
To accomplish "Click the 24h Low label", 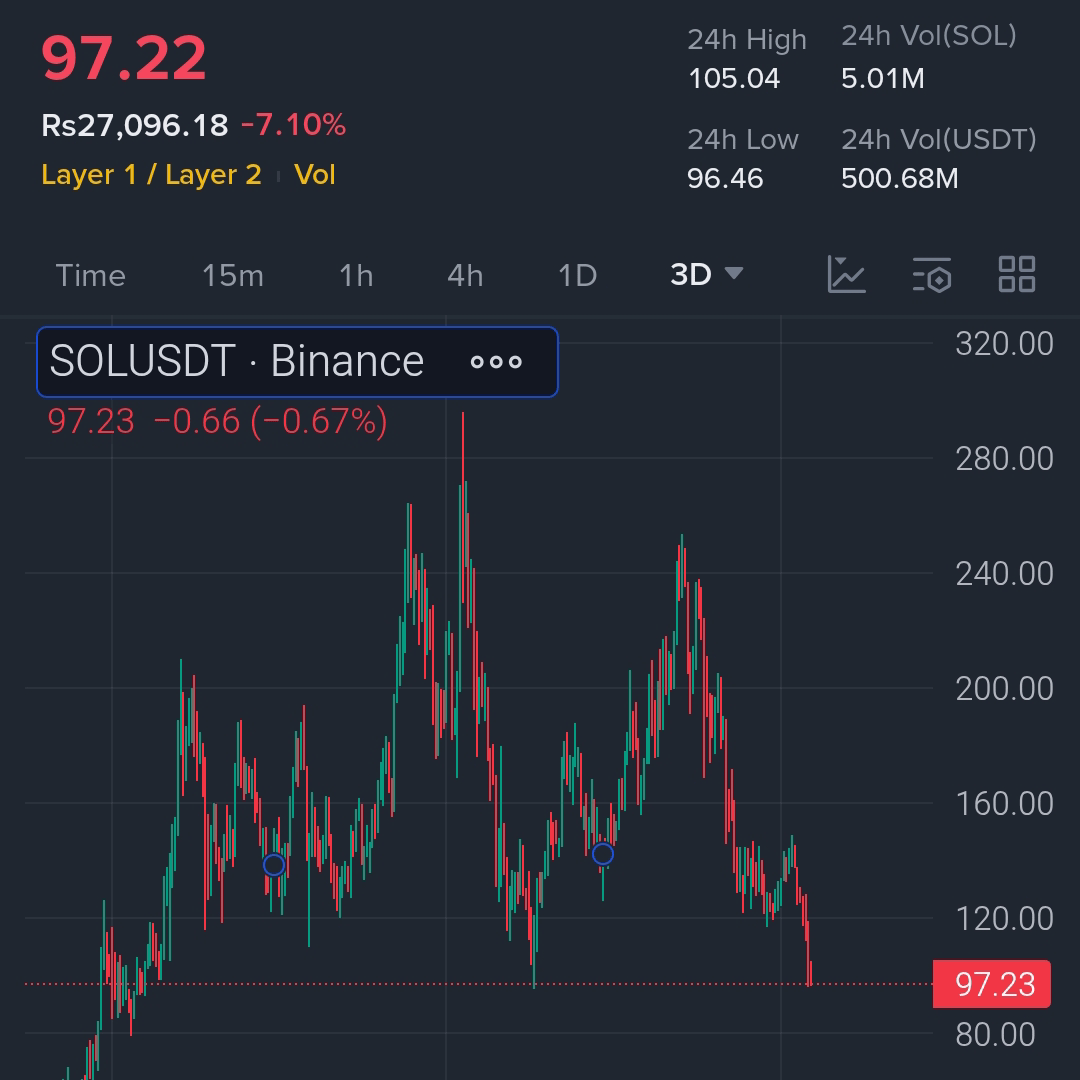I will tap(742, 139).
